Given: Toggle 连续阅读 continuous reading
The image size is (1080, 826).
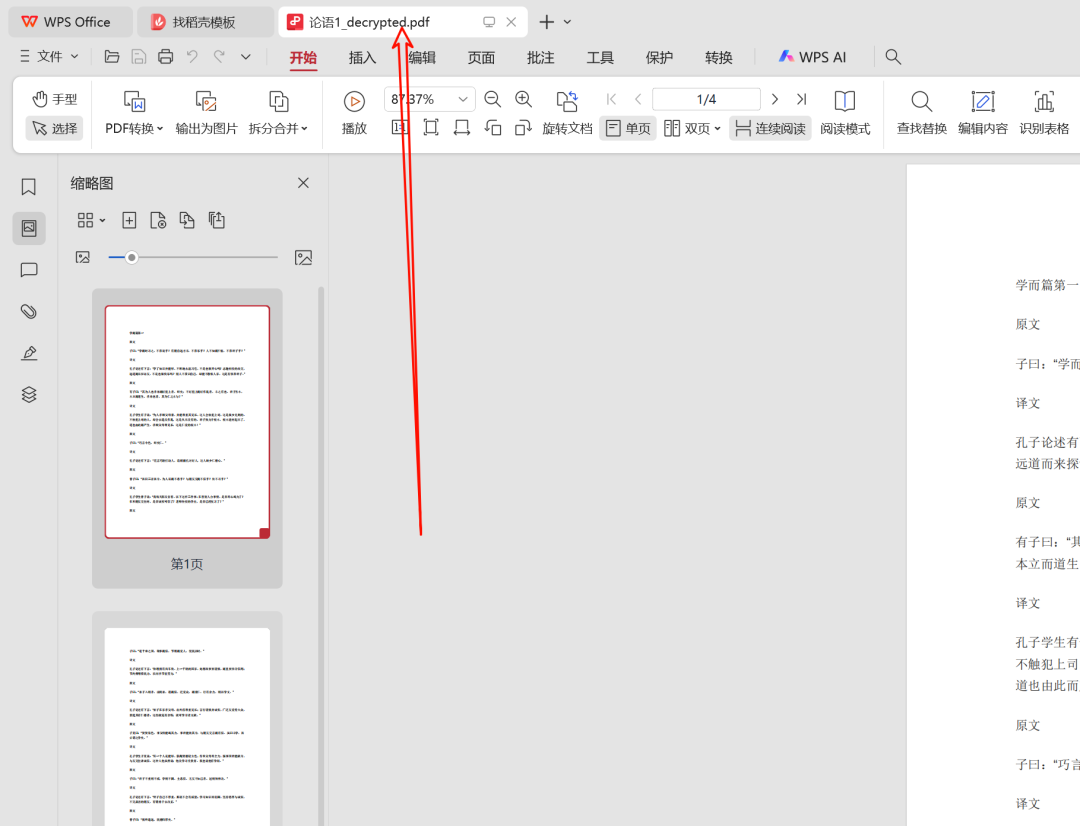Looking at the screenshot, I should 770,128.
